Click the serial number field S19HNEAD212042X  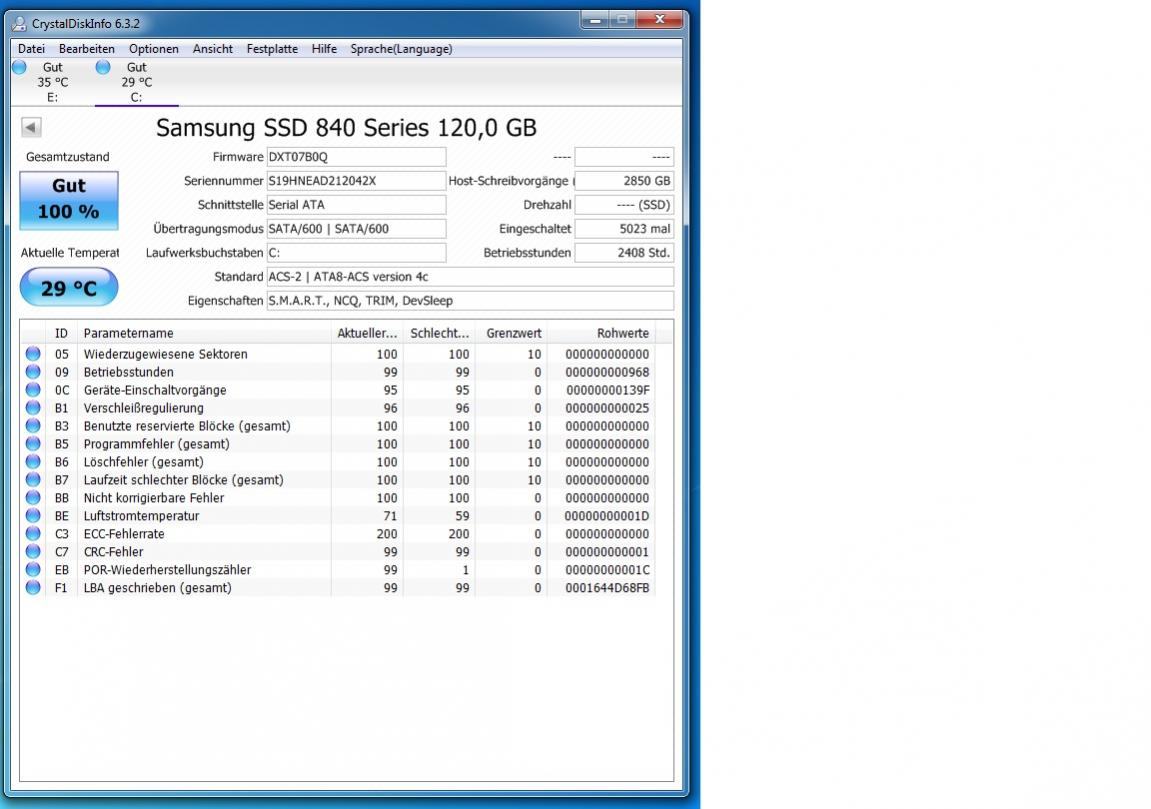[356, 181]
